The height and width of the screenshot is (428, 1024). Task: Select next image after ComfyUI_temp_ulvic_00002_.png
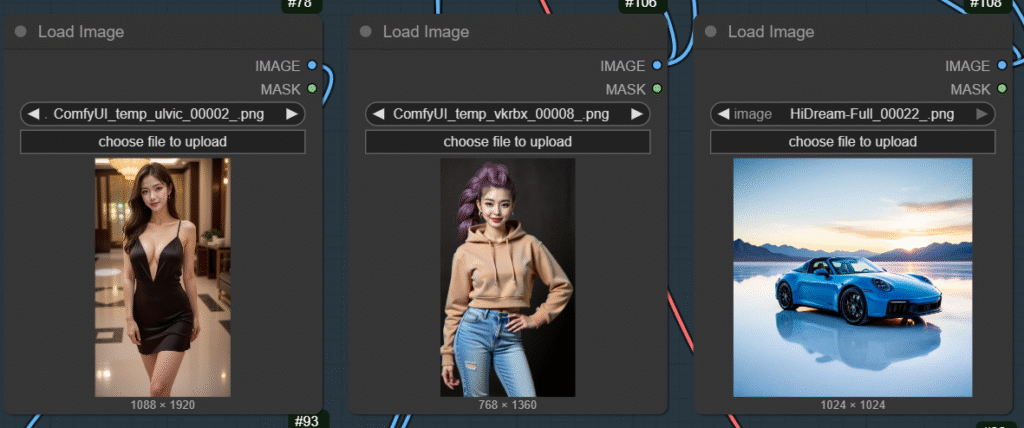[x=292, y=114]
